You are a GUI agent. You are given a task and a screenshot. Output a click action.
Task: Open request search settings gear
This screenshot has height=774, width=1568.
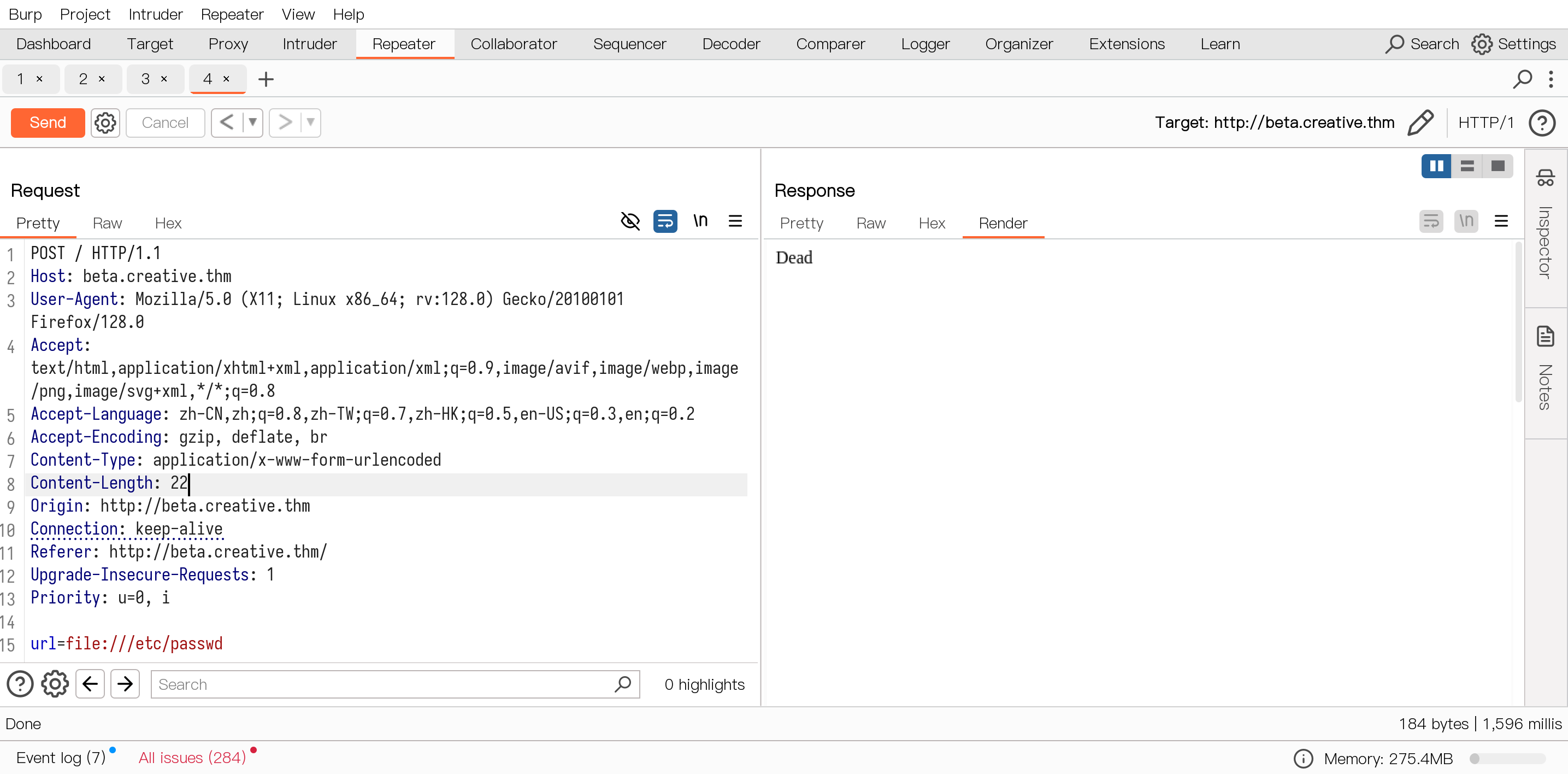(55, 684)
